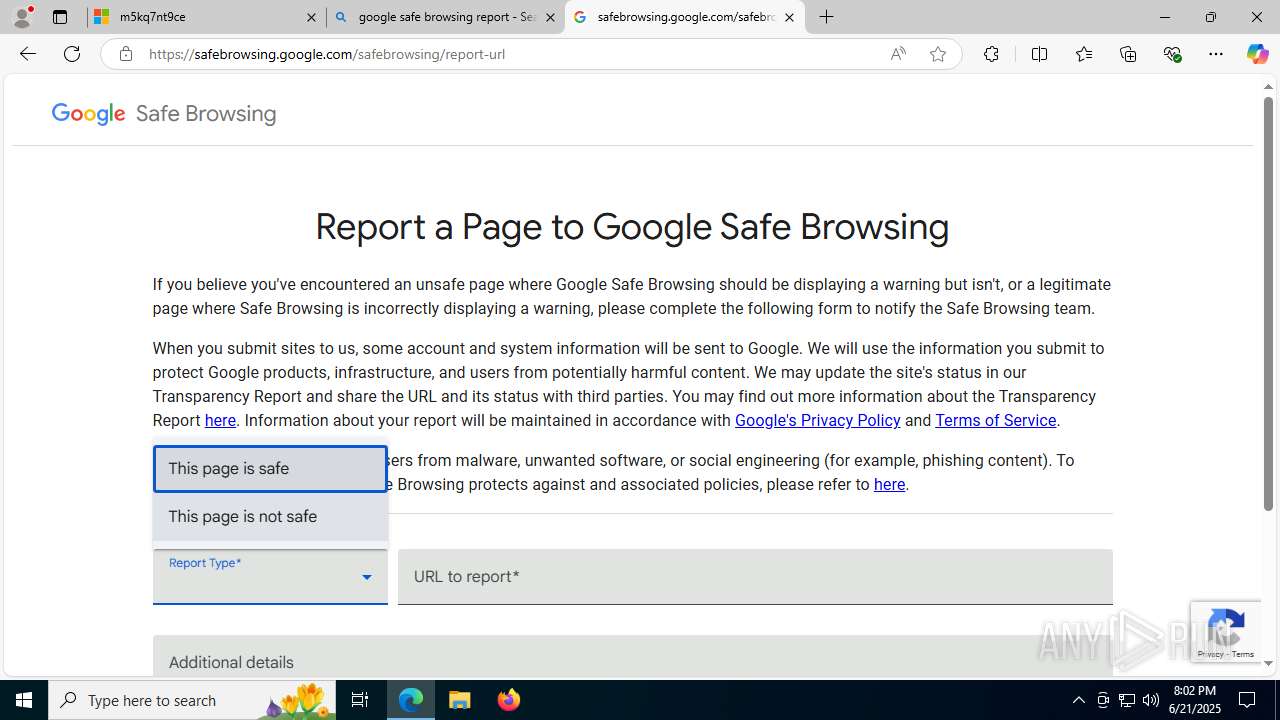Click the scrollbar up arrow
1280x720 pixels.
[1268, 87]
